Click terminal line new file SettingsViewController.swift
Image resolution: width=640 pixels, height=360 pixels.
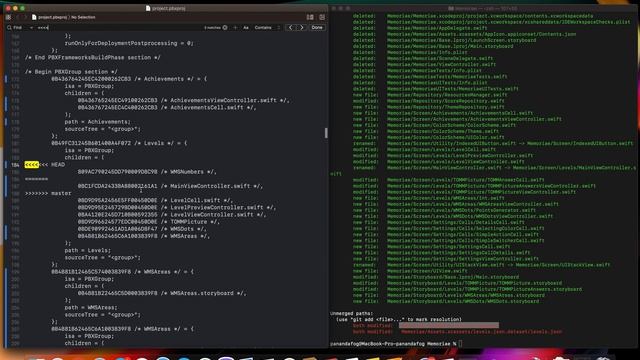tap(446, 258)
